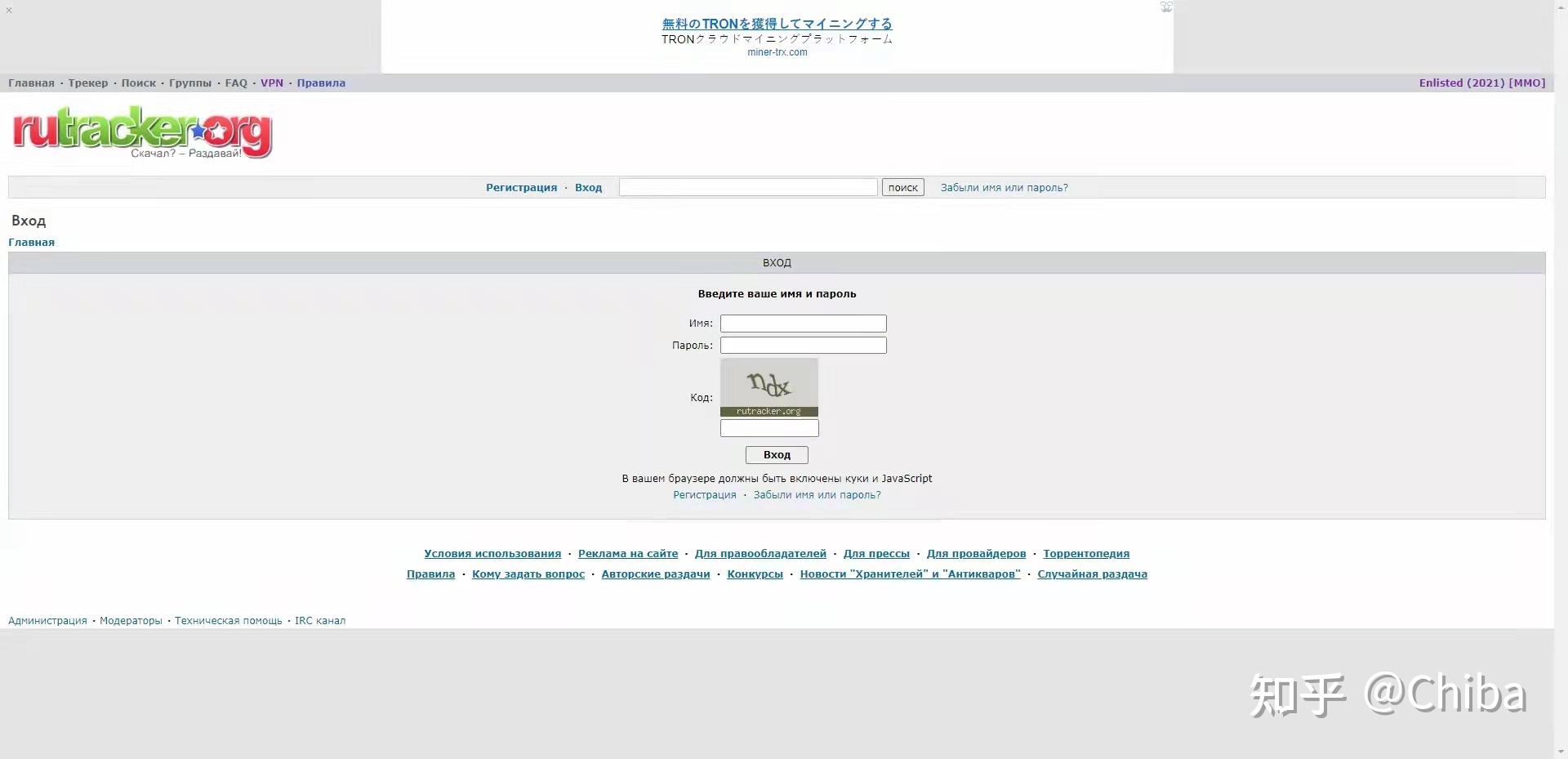
Task: Go to Главная from the top menu
Action: pyautogui.click(x=31, y=83)
